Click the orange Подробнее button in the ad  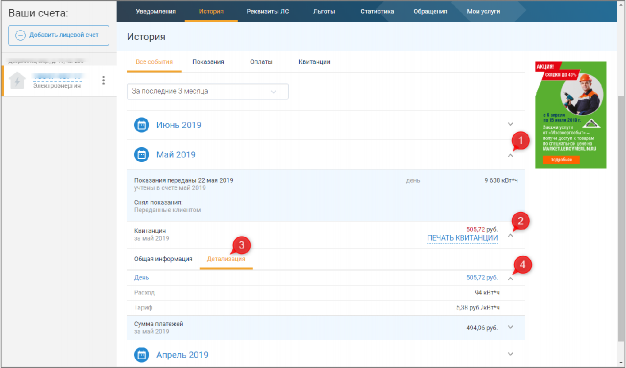pyautogui.click(x=561, y=160)
